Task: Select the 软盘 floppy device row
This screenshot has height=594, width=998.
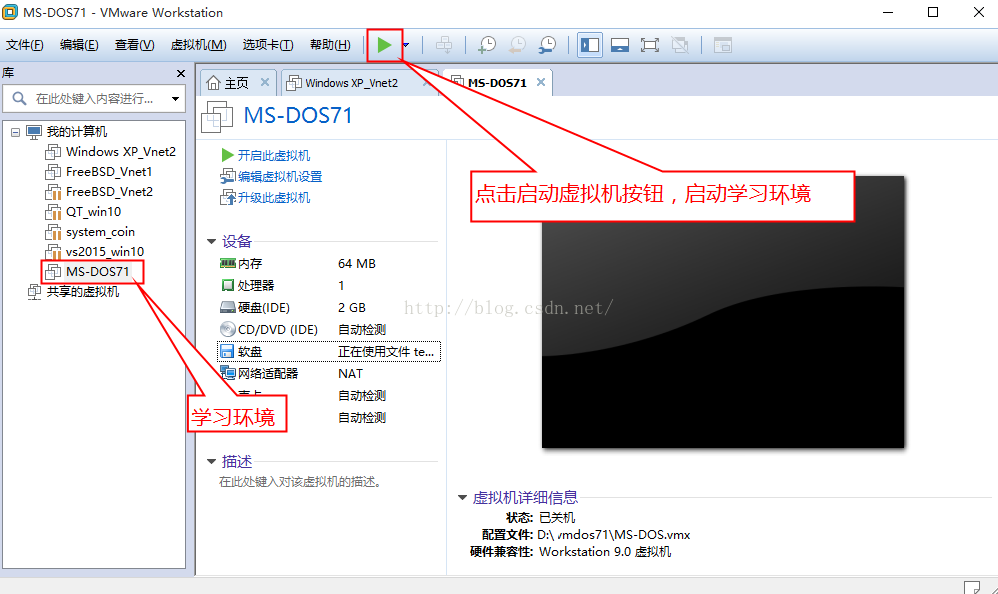Action: click(x=328, y=351)
